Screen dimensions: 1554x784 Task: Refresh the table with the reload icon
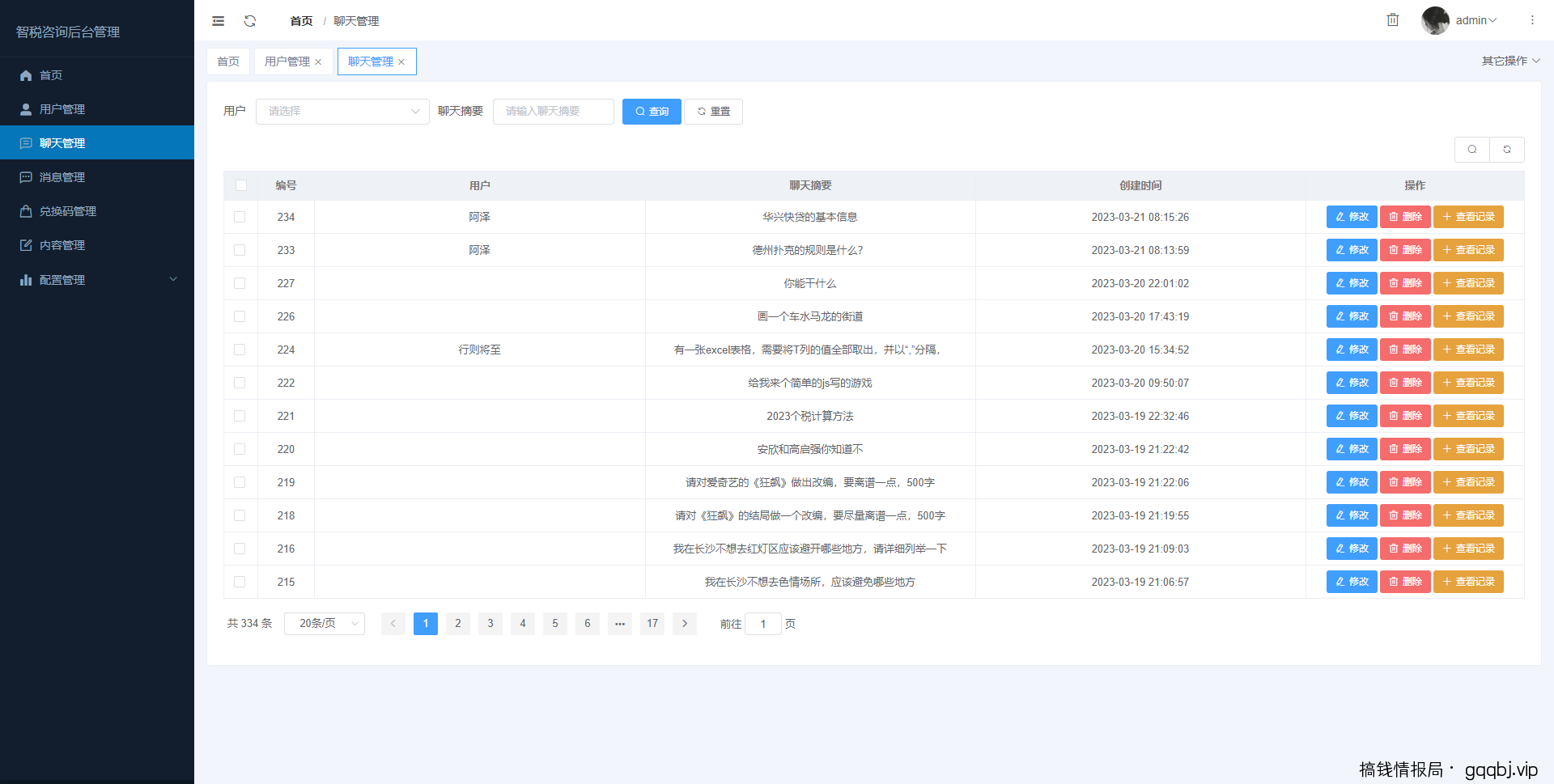[1506, 150]
